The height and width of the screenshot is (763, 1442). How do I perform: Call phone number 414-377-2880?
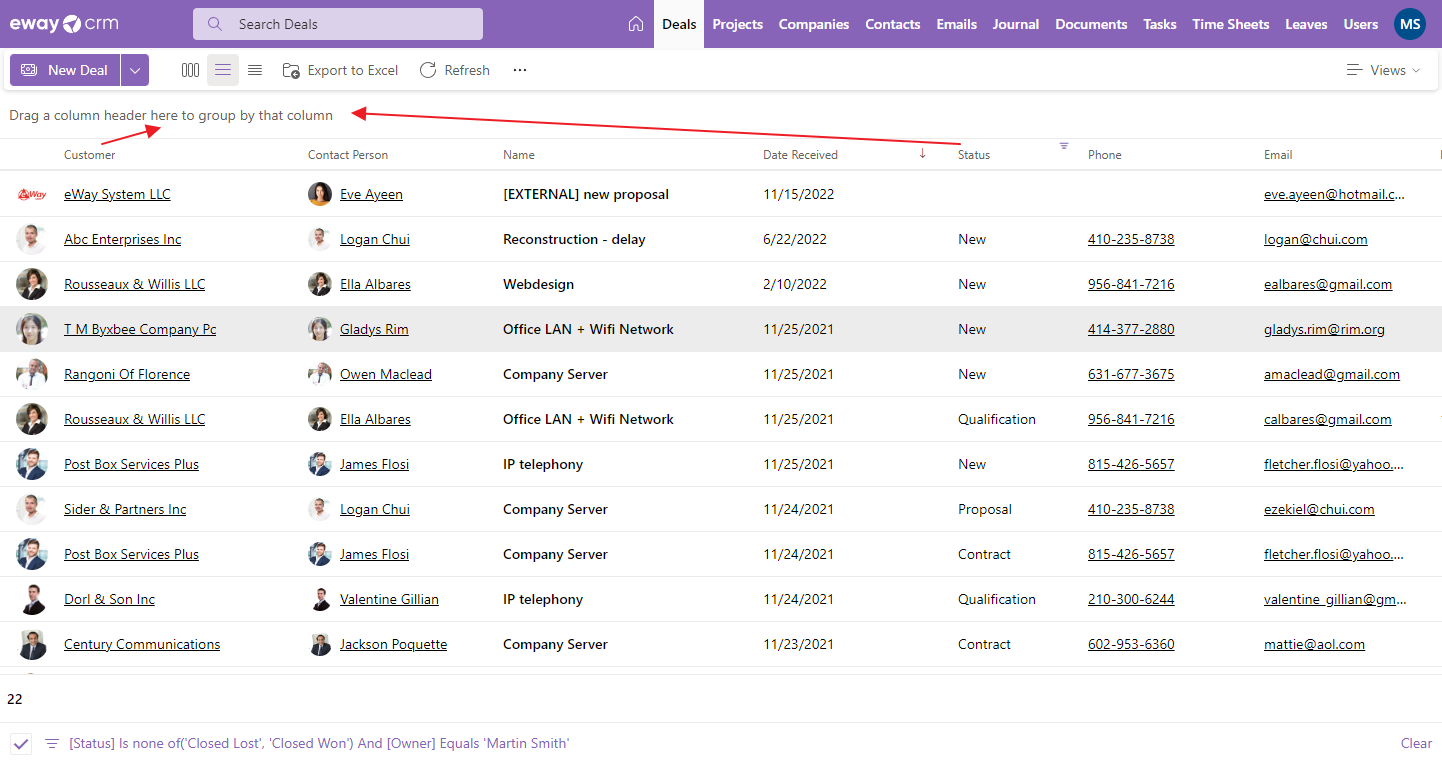click(x=1131, y=329)
